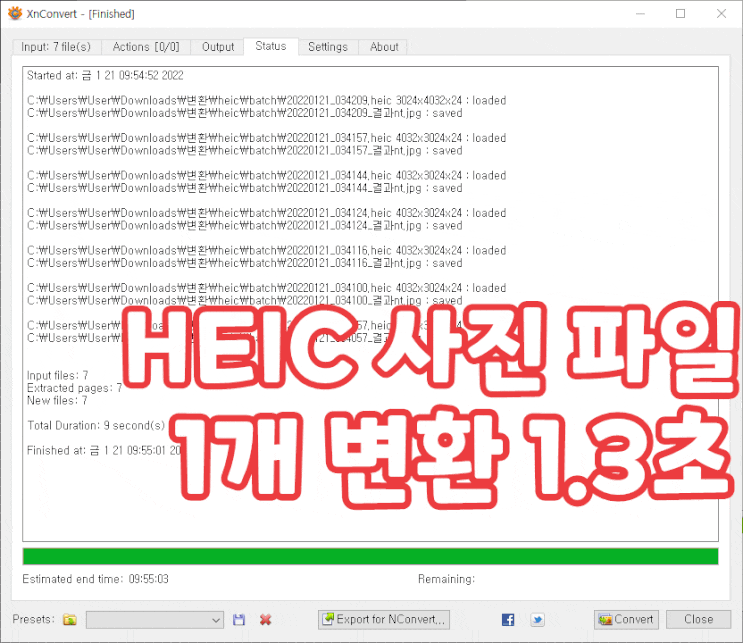Screen dimensions: 743x643
Task: Click Export for NConvert button
Action: pyautogui.click(x=384, y=619)
